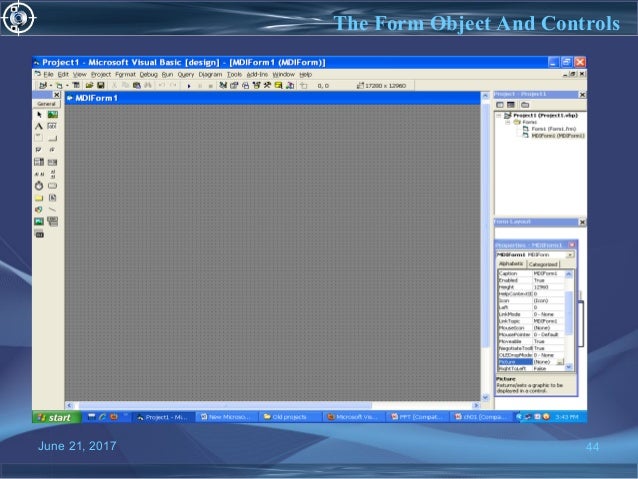Open the Add-Ins menu
The height and width of the screenshot is (479, 638).
click(x=257, y=74)
